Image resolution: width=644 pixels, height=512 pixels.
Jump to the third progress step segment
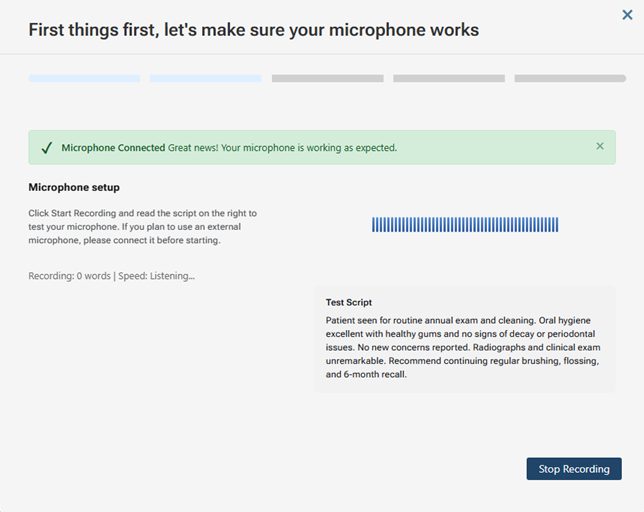(x=327, y=78)
